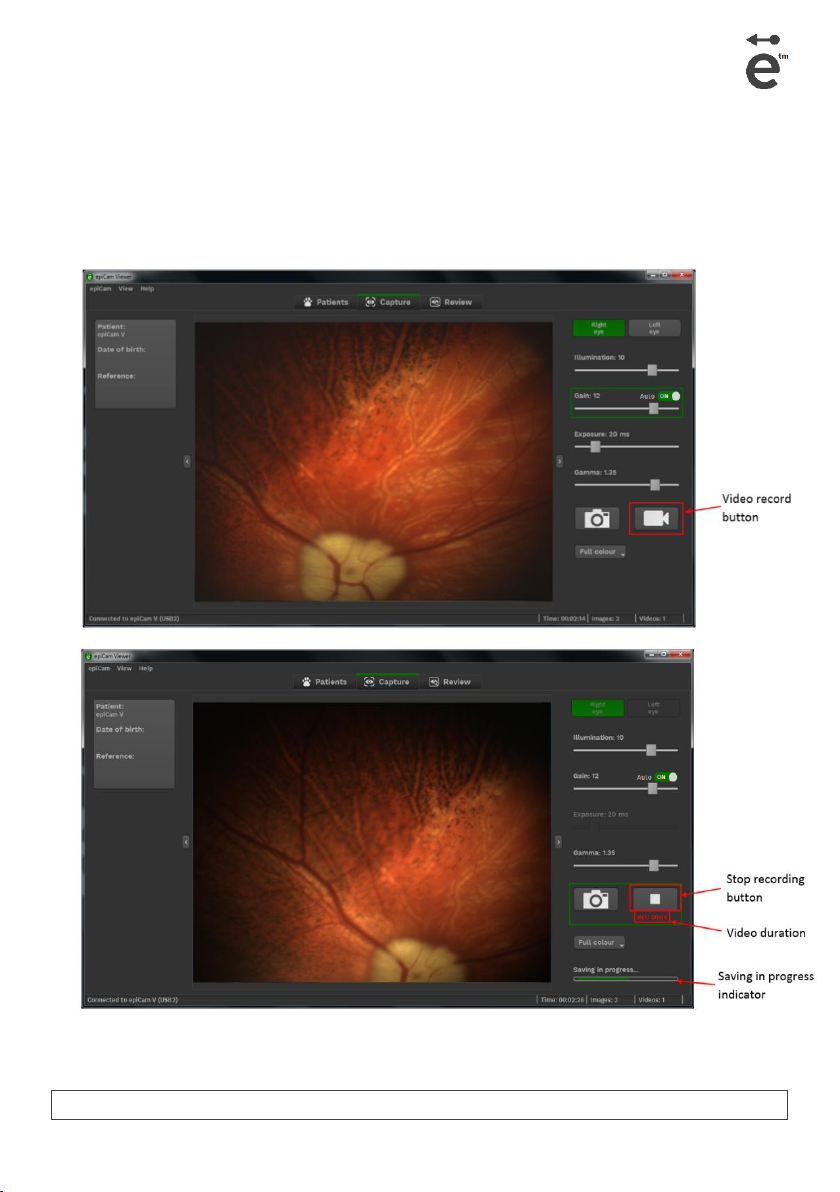Click previous image arrow in lower window
Screen dimensions: 840x1192
(185, 842)
